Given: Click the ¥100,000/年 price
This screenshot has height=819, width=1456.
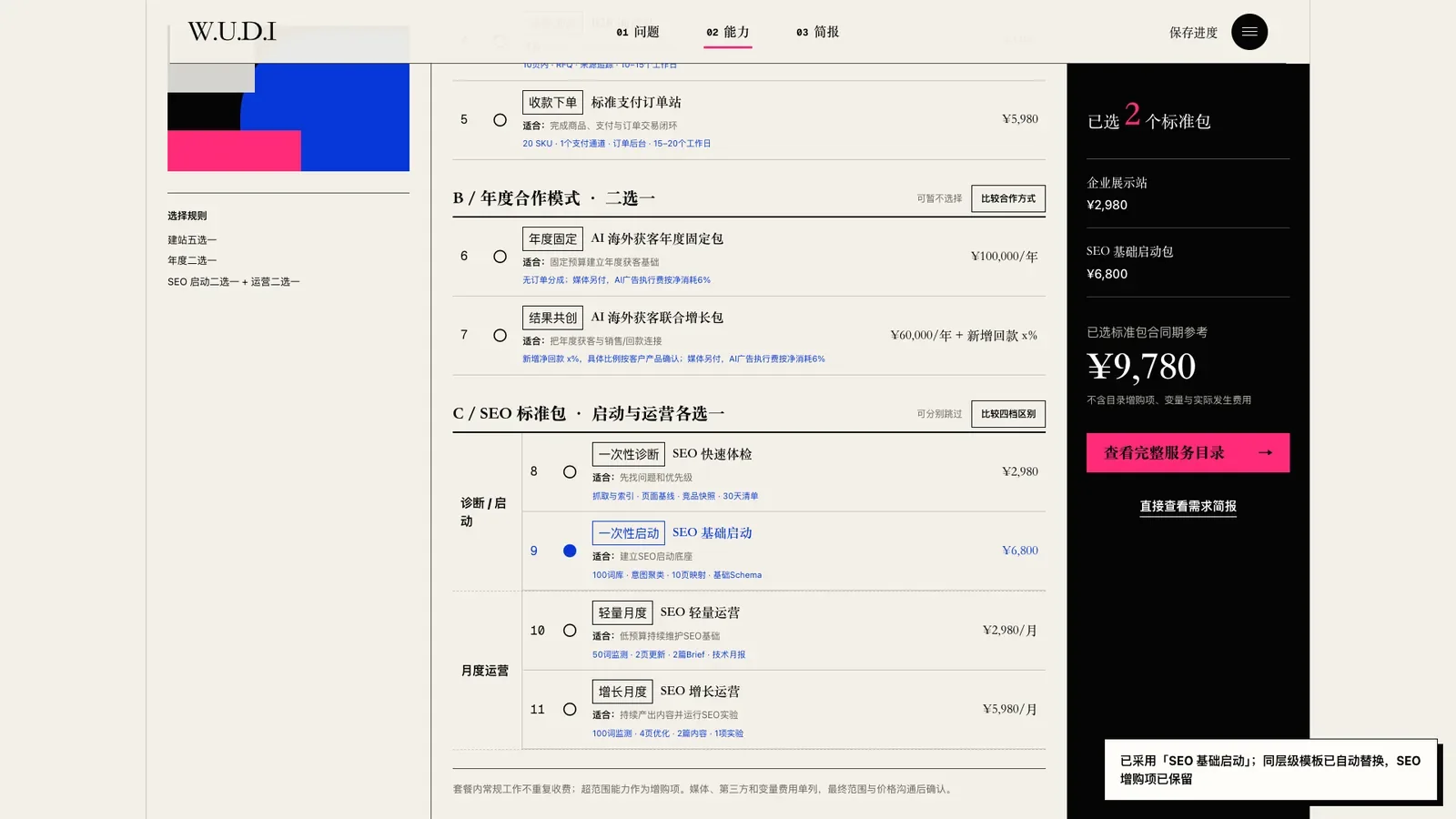Looking at the screenshot, I should [x=1004, y=257].
